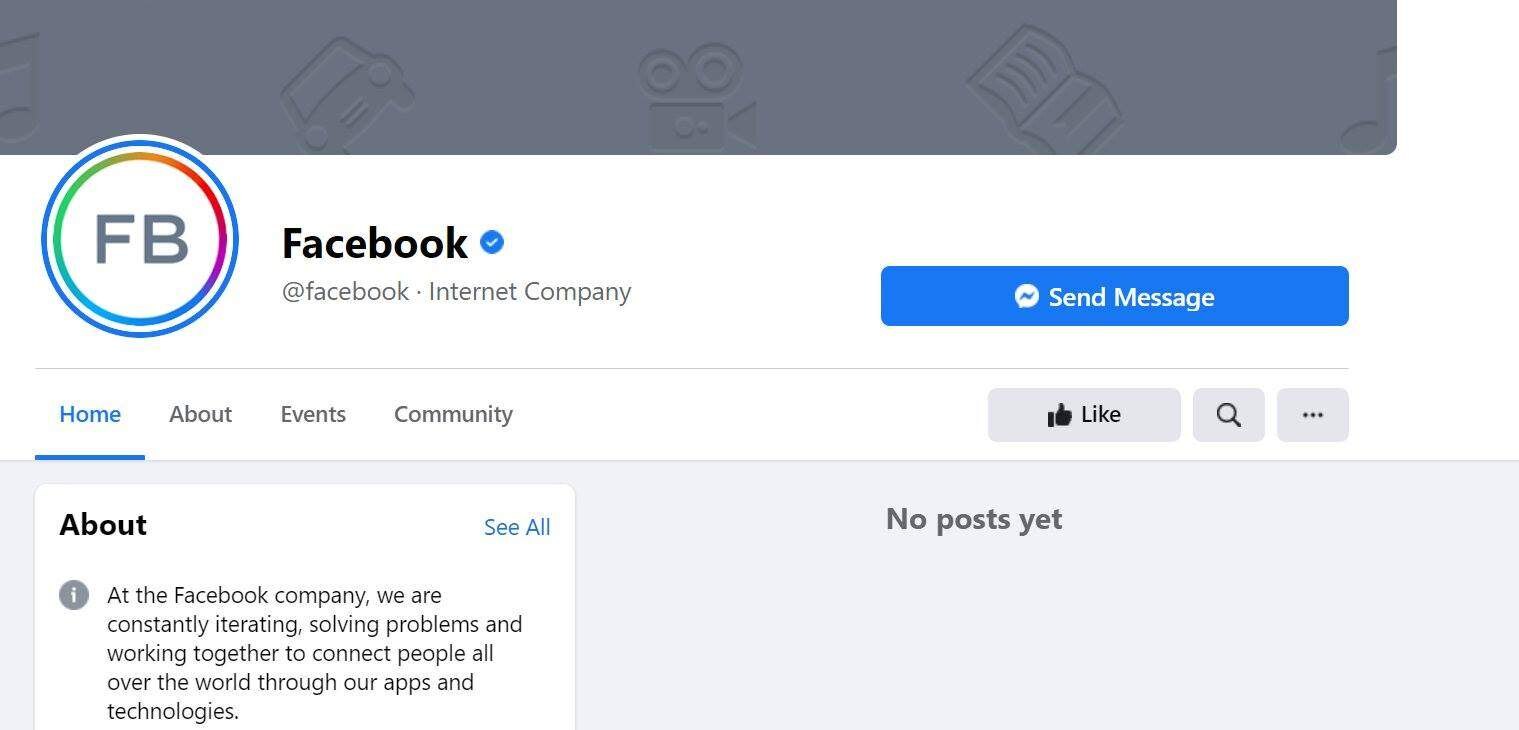Click the About section heading
The height and width of the screenshot is (730, 1519).
(103, 525)
